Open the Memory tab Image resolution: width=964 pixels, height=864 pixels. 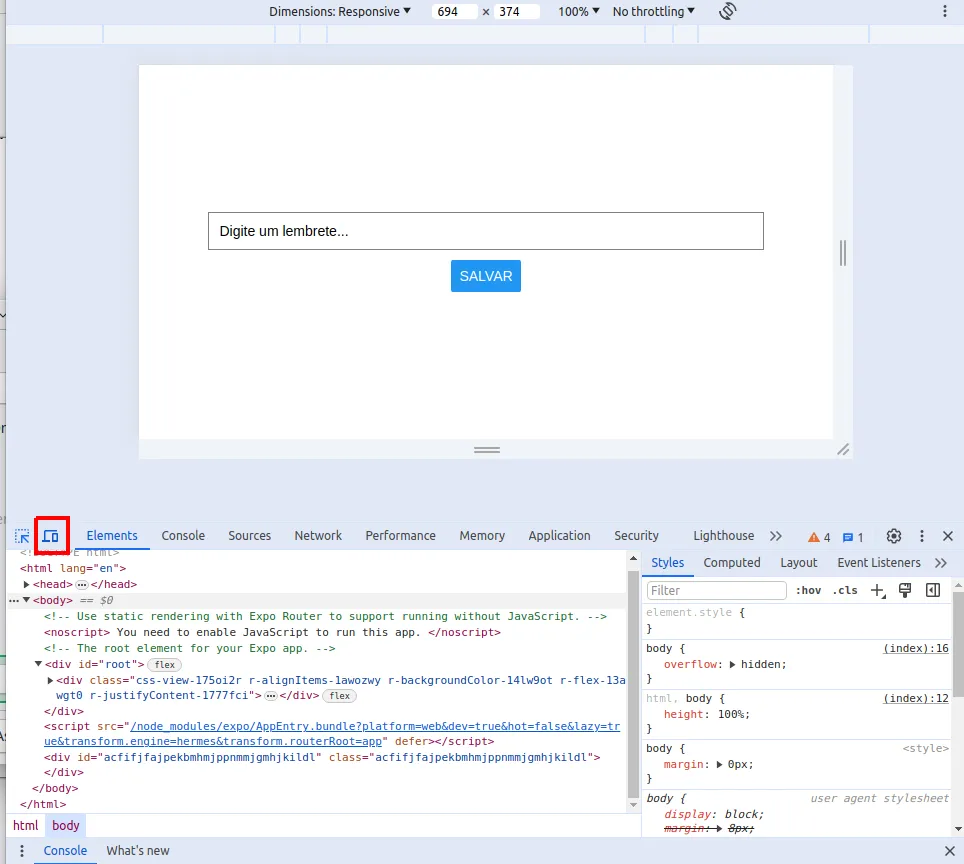click(482, 536)
